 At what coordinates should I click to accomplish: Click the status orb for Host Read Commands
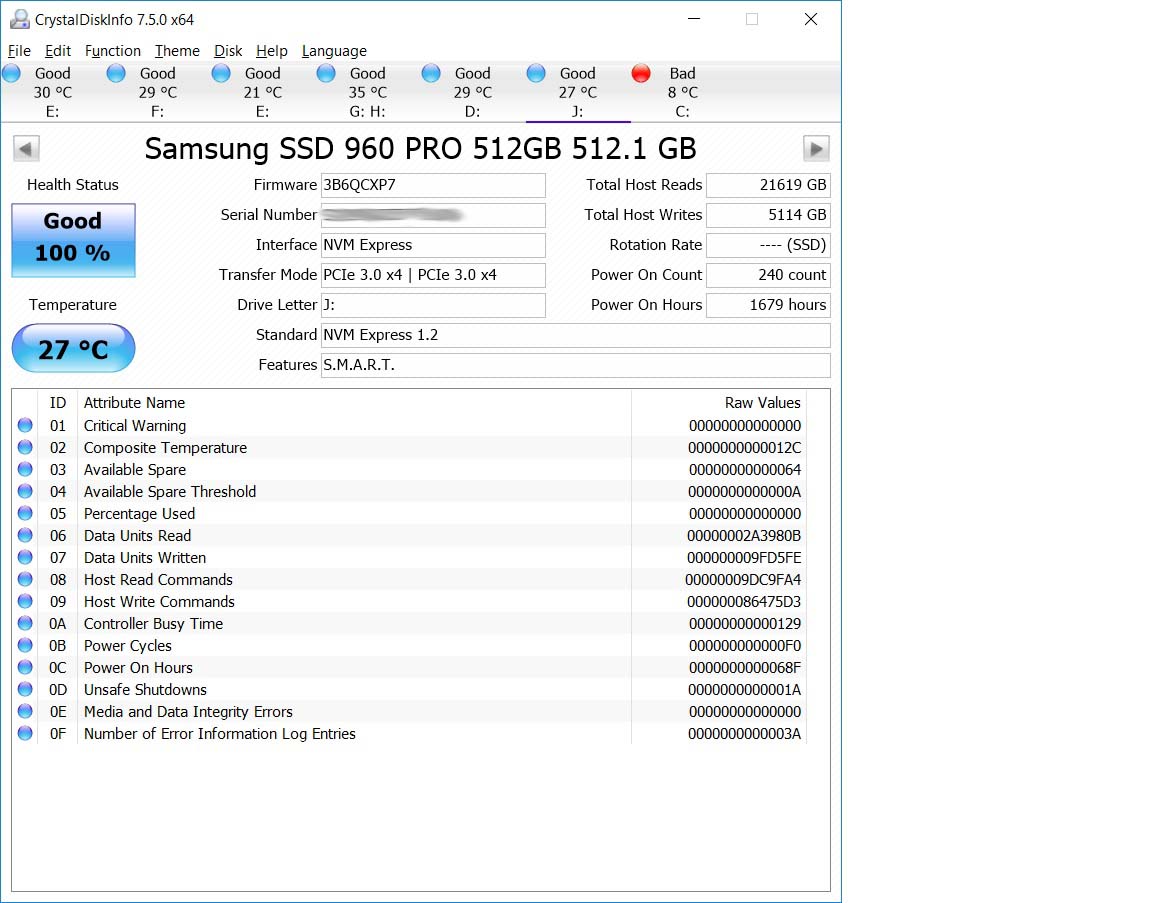pyautogui.click(x=25, y=579)
